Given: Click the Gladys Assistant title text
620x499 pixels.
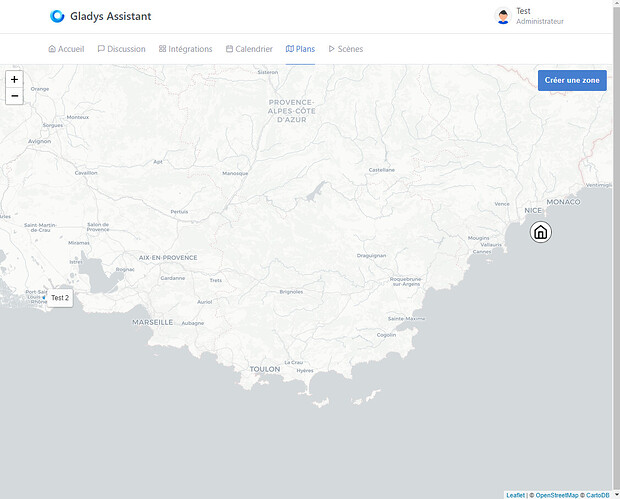Looking at the screenshot, I should coord(110,16).
